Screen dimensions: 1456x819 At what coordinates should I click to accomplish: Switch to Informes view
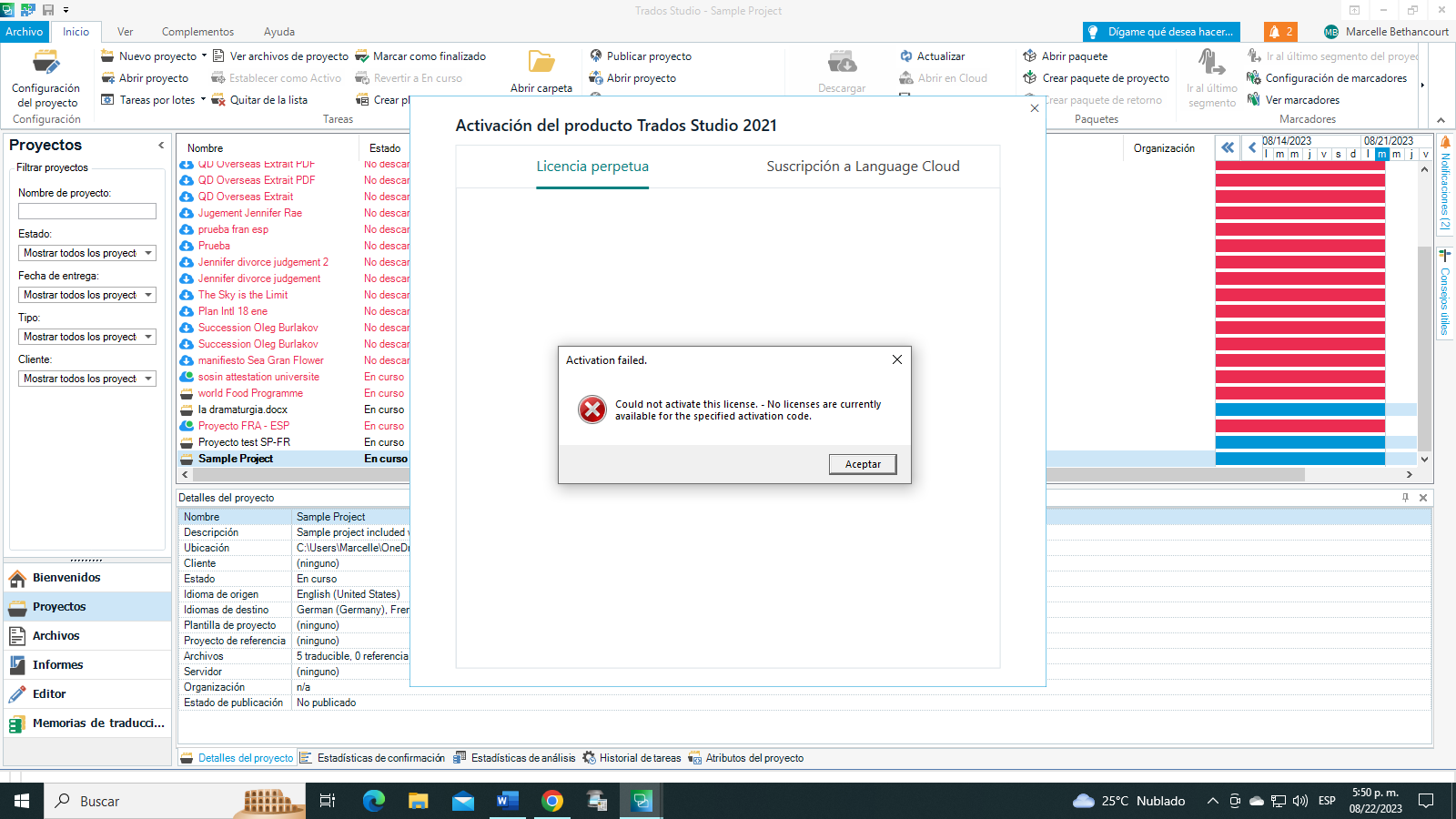(x=87, y=665)
